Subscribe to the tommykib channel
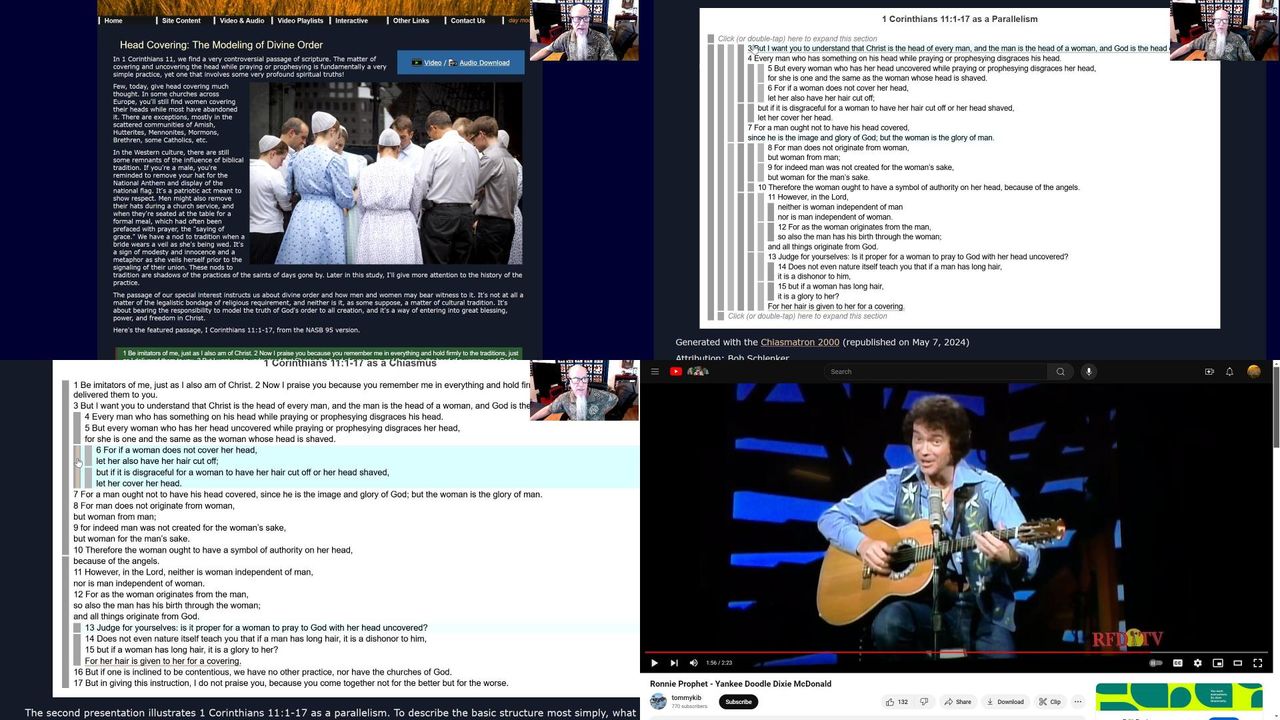The height and width of the screenshot is (720, 1280). [738, 702]
